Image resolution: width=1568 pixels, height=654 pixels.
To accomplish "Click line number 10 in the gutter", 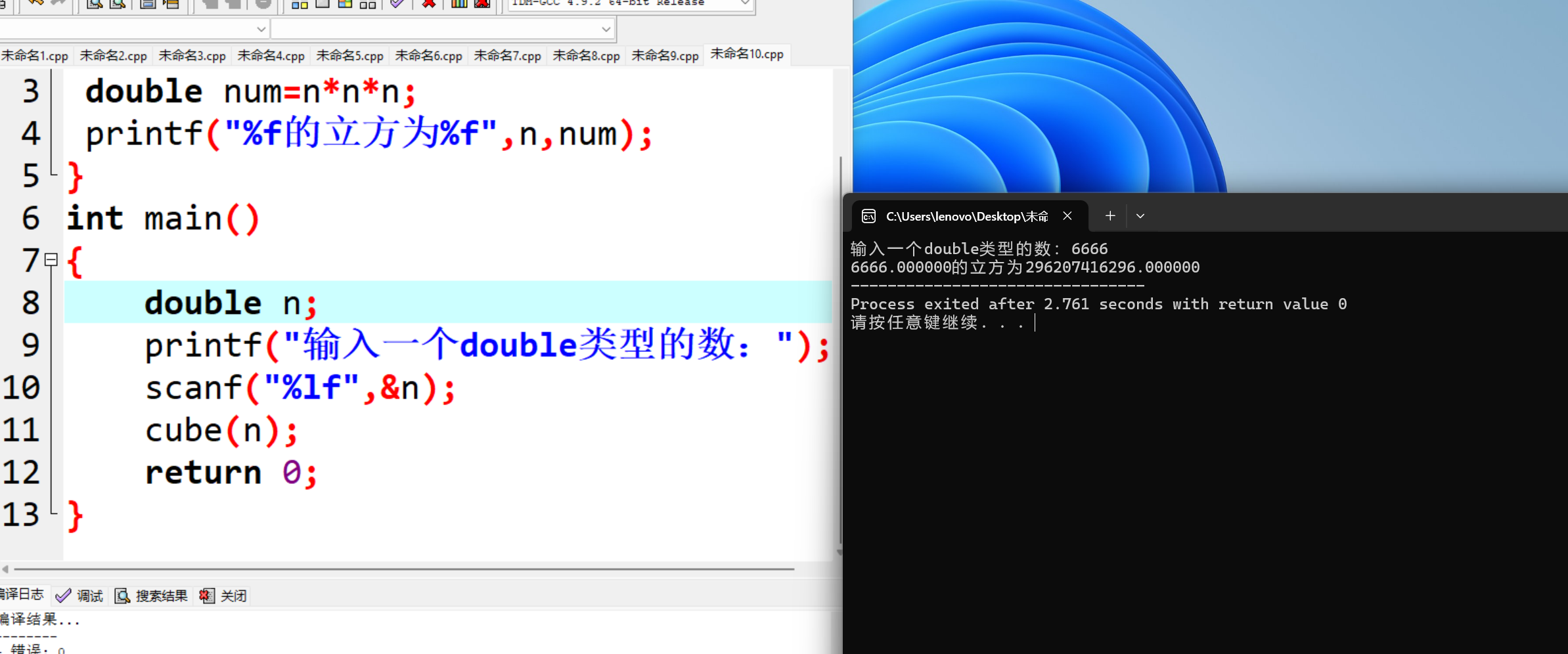I will (21, 387).
